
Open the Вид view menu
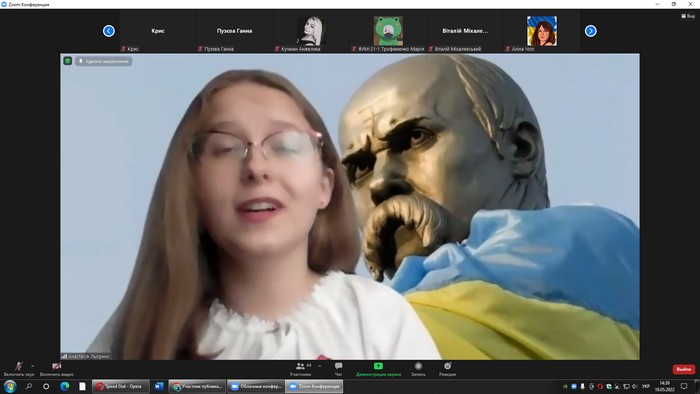pos(688,16)
